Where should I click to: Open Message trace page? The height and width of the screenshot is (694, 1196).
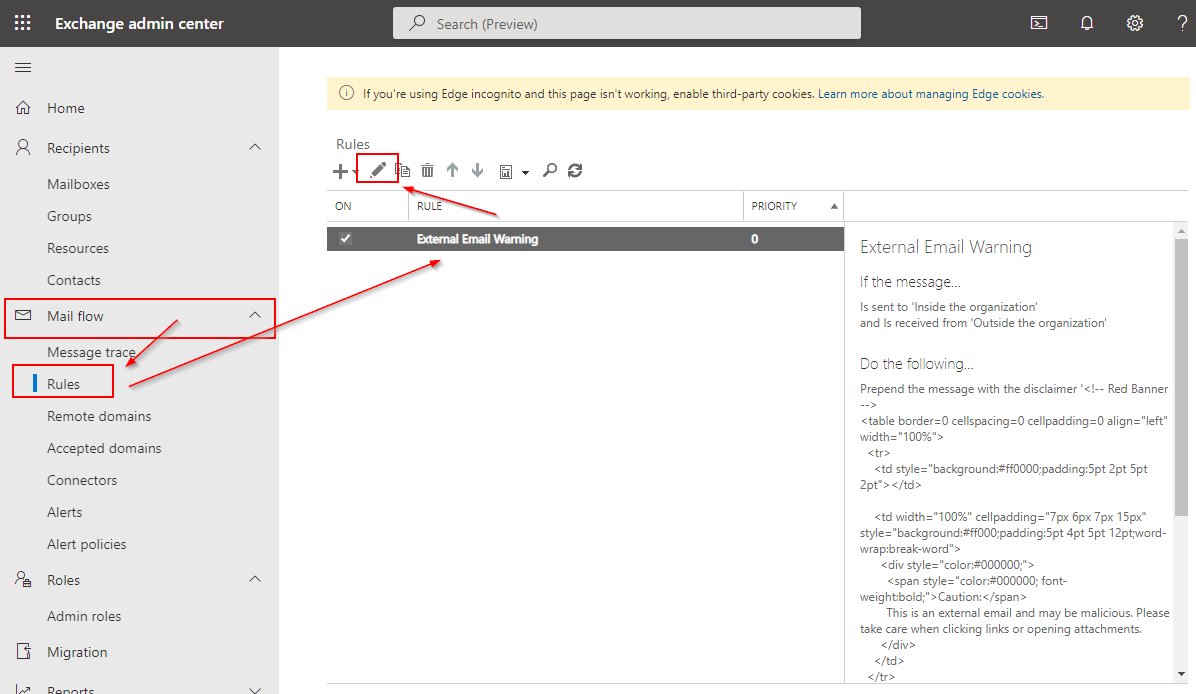[92, 352]
